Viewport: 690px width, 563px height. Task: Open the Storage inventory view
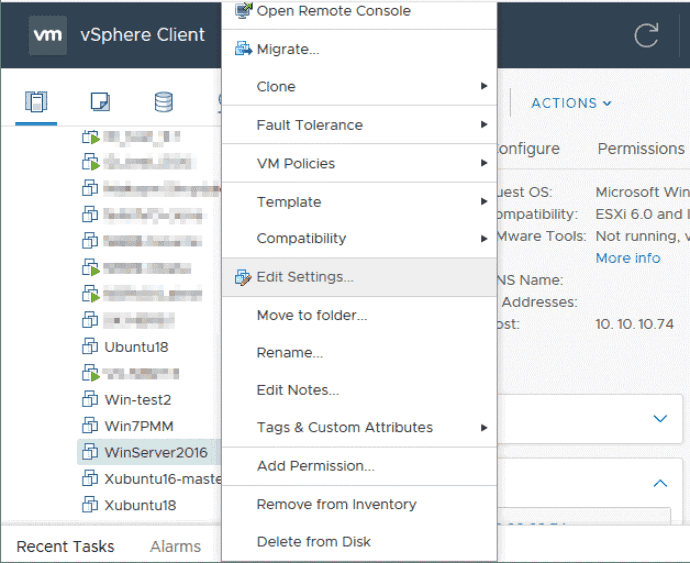163,102
